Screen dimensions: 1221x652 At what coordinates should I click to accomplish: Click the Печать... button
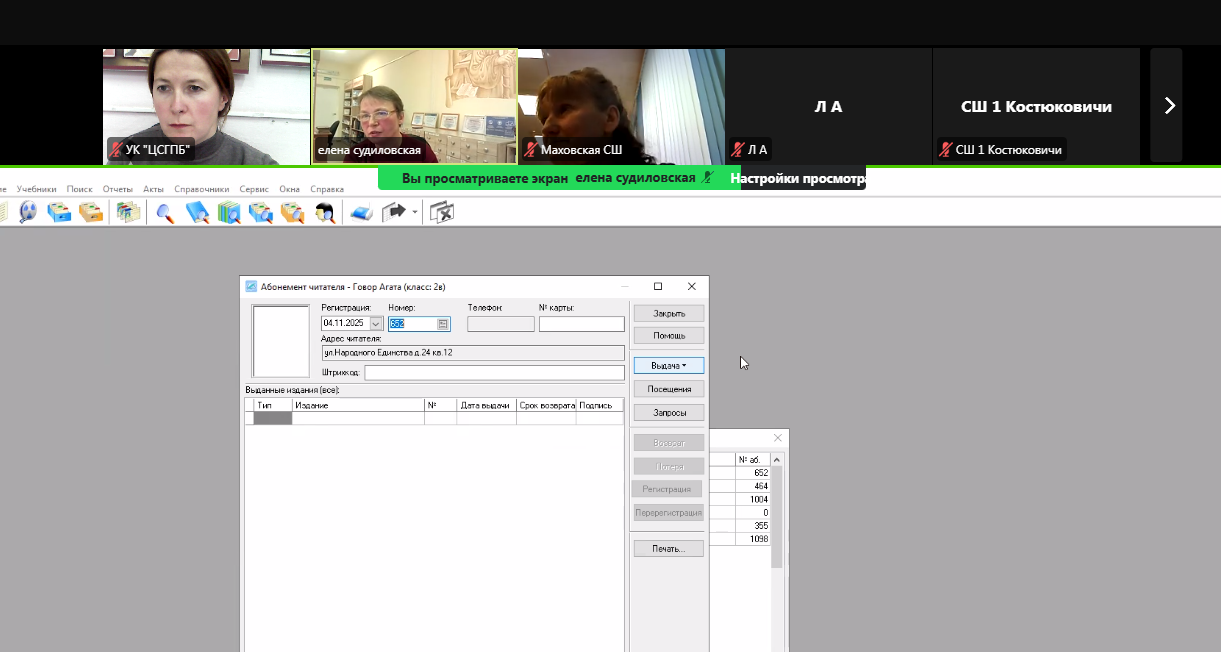[669, 549]
